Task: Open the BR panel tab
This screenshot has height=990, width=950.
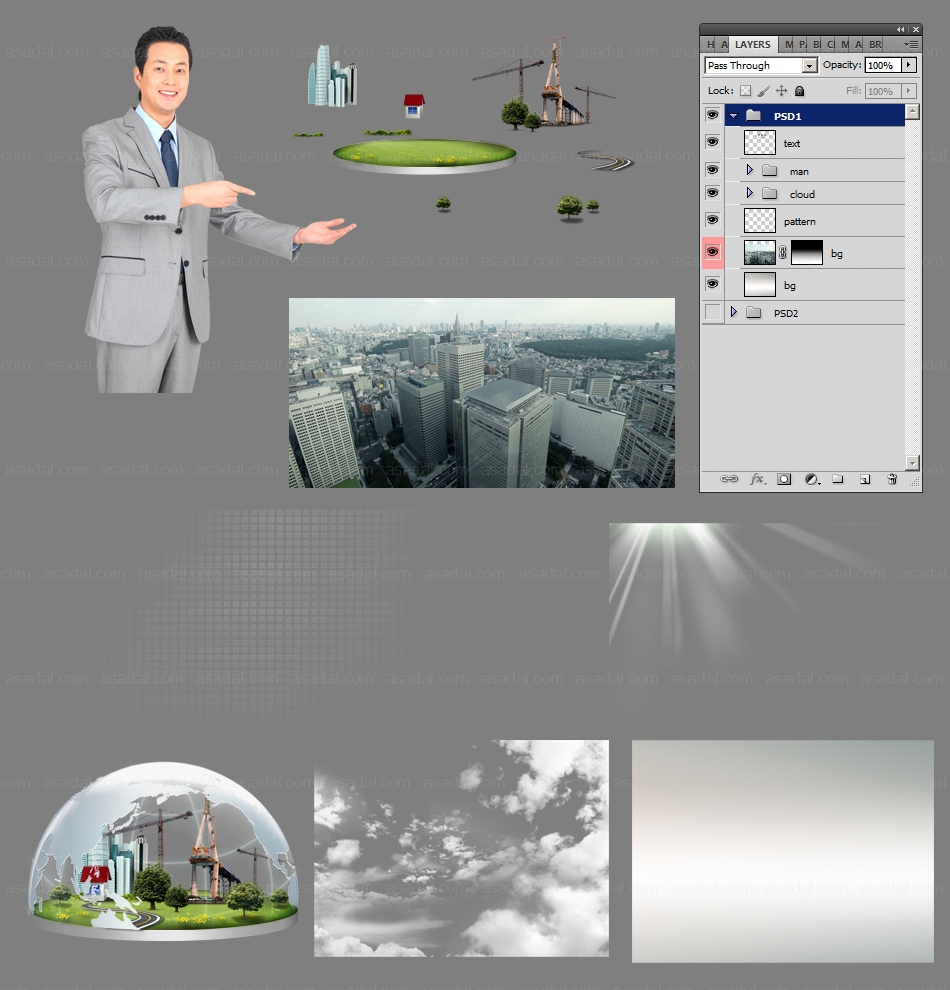Action: [875, 44]
